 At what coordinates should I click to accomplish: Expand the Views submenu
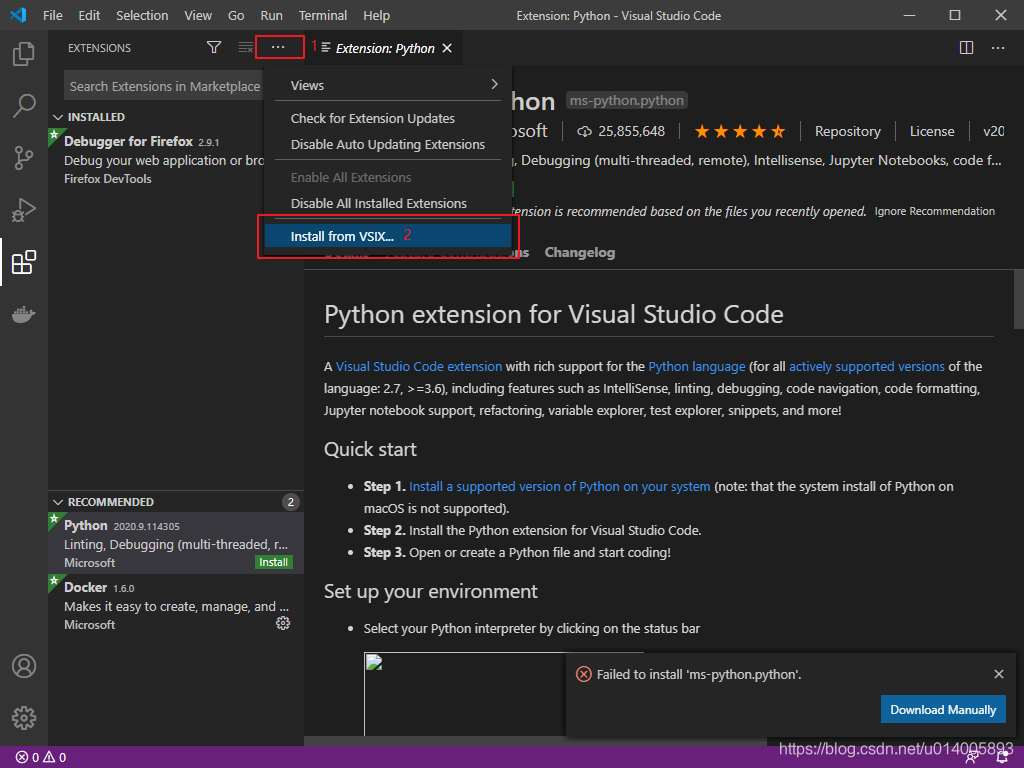click(x=388, y=85)
